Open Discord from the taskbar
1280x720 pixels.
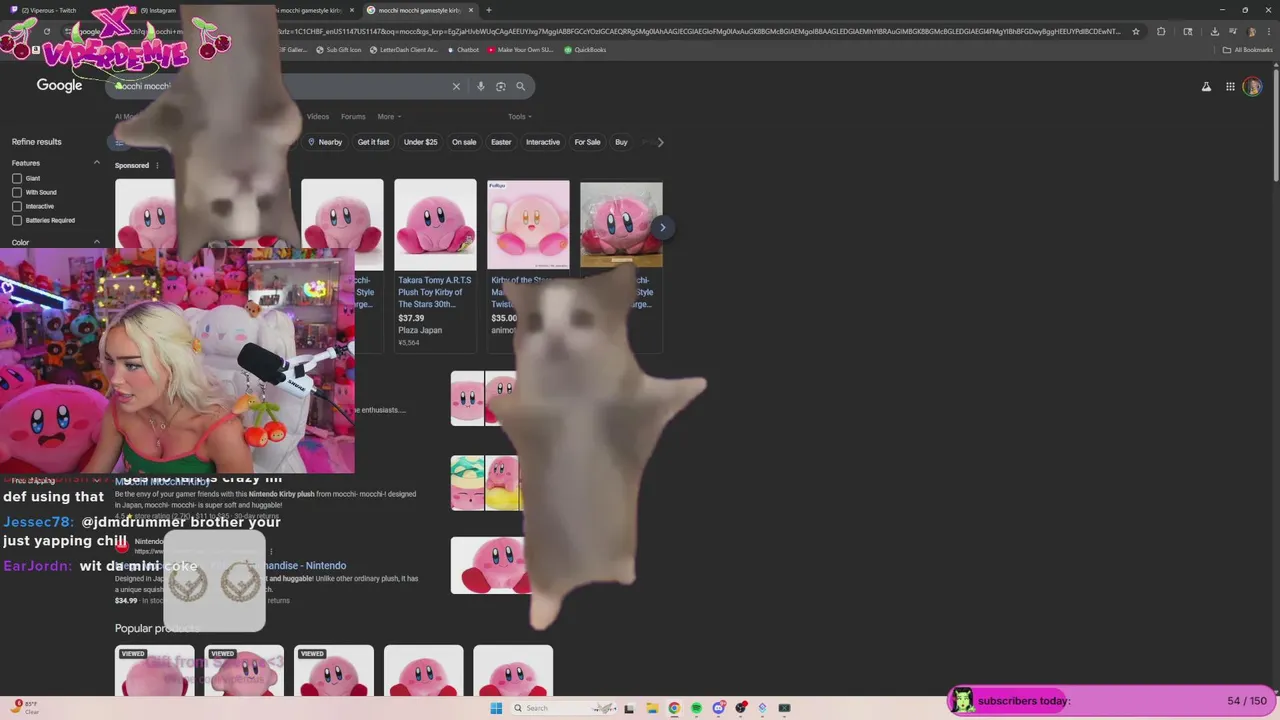[x=718, y=708]
